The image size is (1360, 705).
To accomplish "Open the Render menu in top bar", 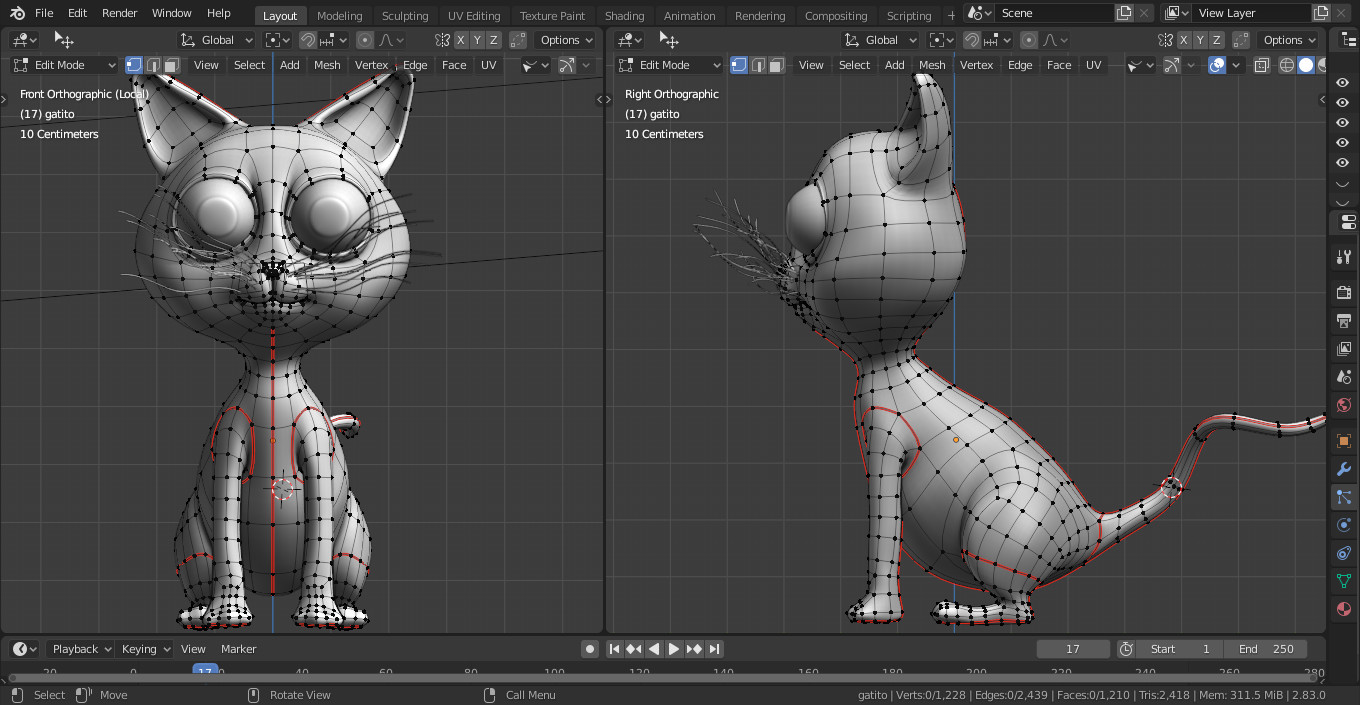I will coord(119,13).
